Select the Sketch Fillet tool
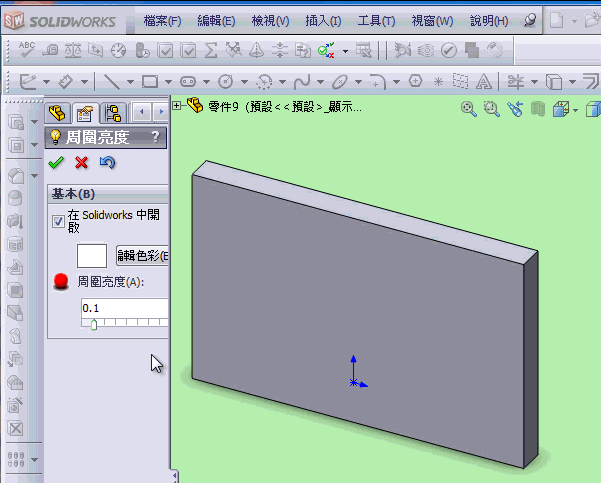The height and width of the screenshot is (483, 601). point(378,82)
